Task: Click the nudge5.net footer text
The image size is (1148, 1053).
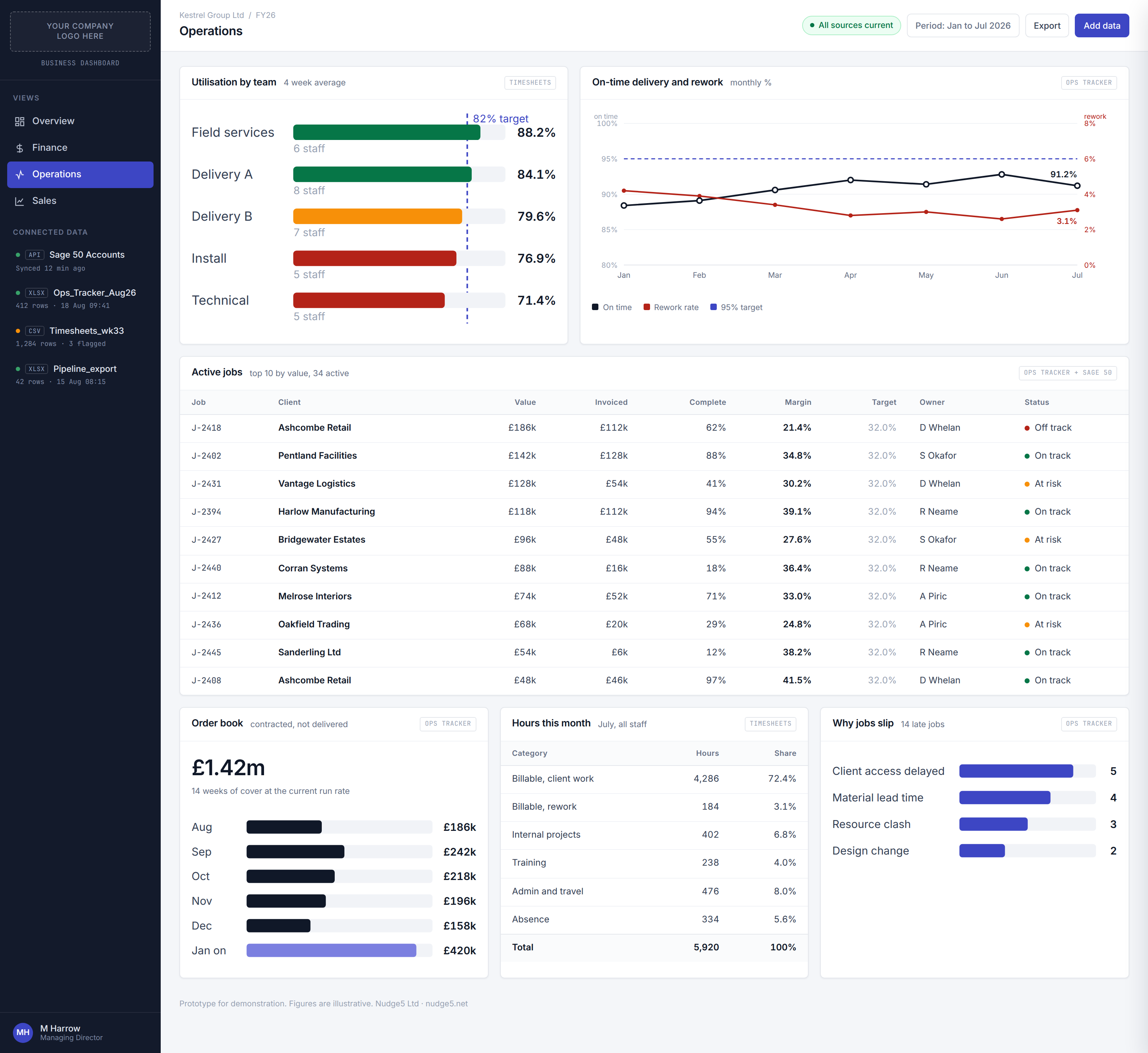Action: pos(446,1004)
